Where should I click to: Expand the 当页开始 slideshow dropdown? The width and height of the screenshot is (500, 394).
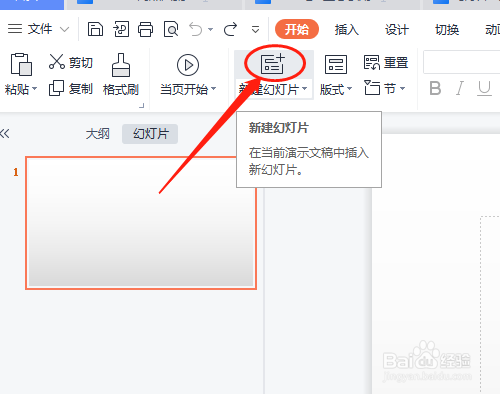coord(214,89)
